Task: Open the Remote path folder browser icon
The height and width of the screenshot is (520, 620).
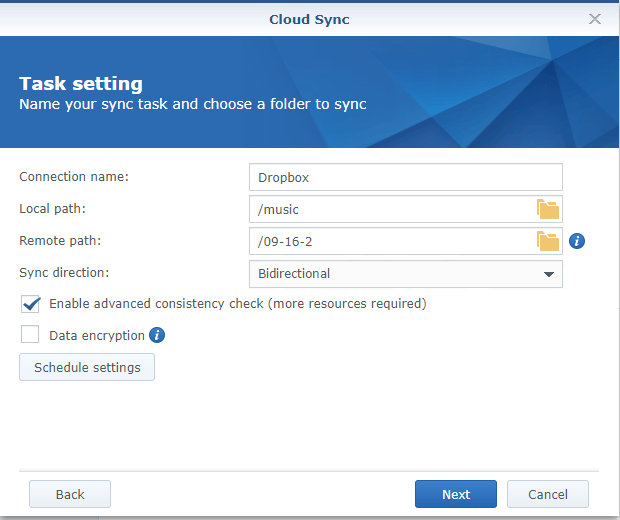Action: click(547, 241)
